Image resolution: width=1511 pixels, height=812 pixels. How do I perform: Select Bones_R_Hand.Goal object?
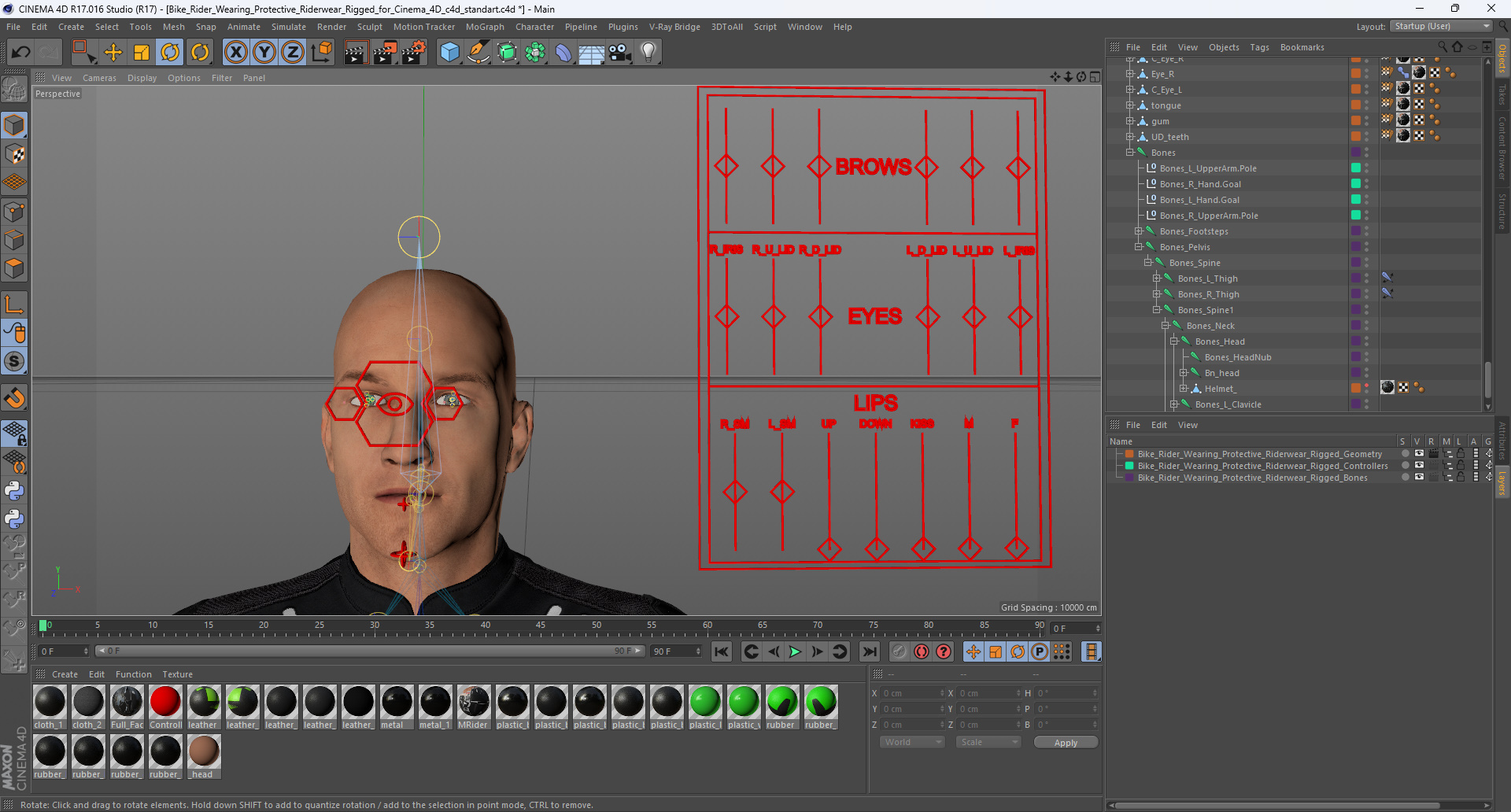[1200, 184]
